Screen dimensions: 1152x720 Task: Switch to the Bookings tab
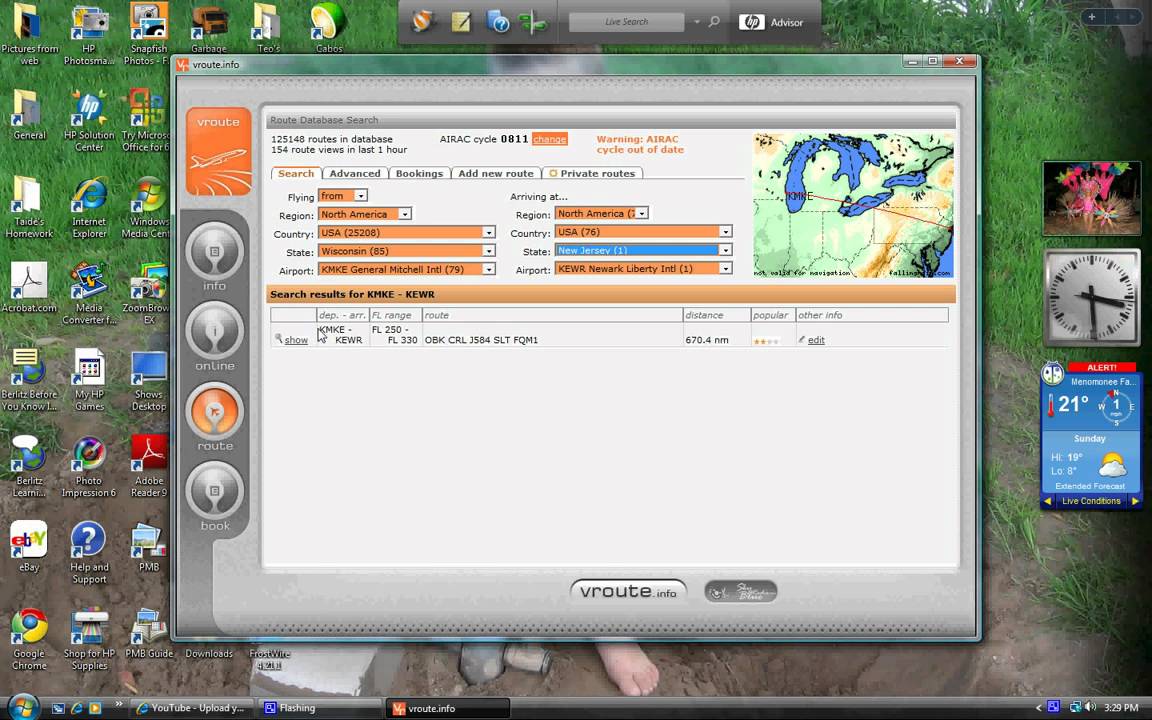419,173
